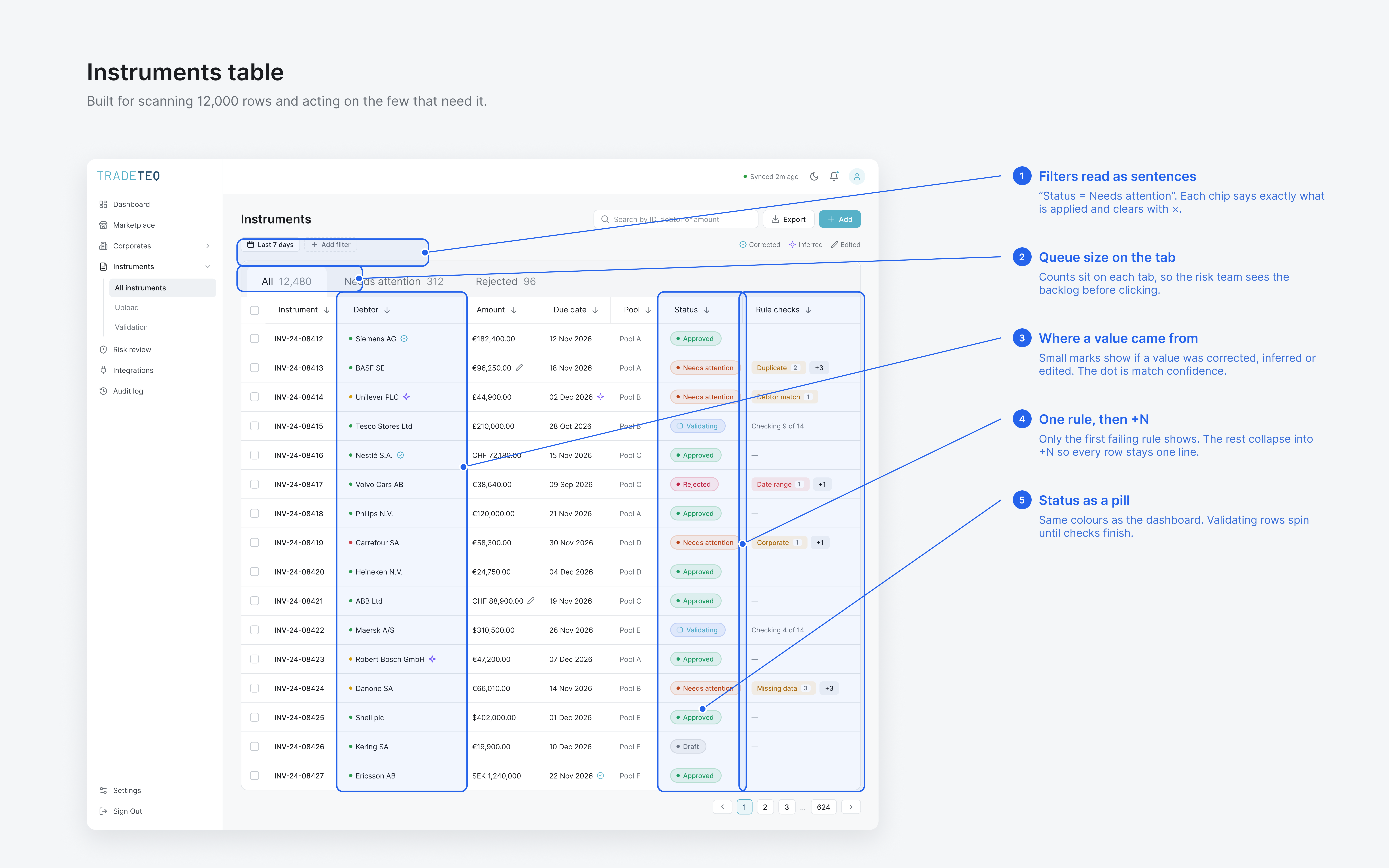Image resolution: width=1389 pixels, height=868 pixels.
Task: Expand the Corporates menu chevron
Action: pos(208,246)
